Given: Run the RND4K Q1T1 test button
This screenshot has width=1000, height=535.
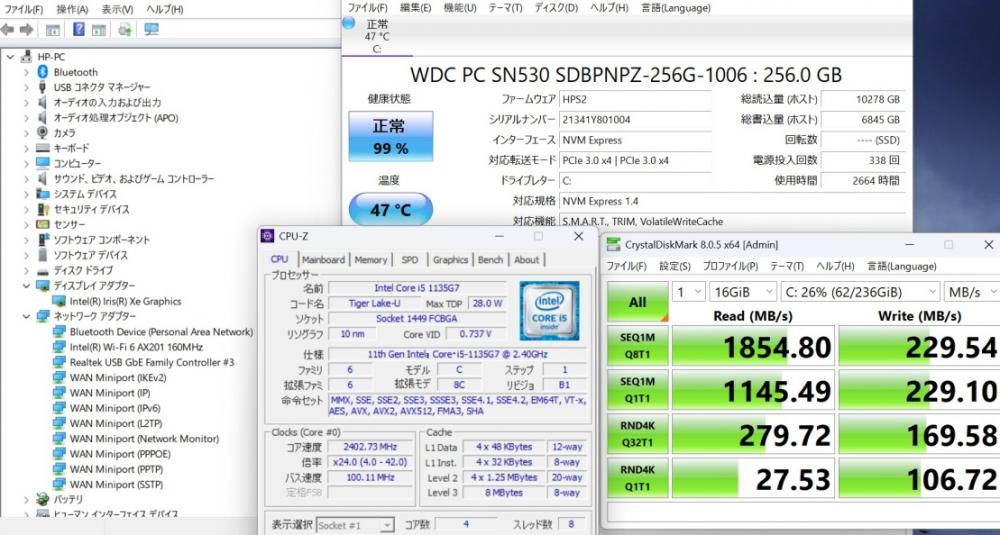Looking at the screenshot, I should pos(638,477).
